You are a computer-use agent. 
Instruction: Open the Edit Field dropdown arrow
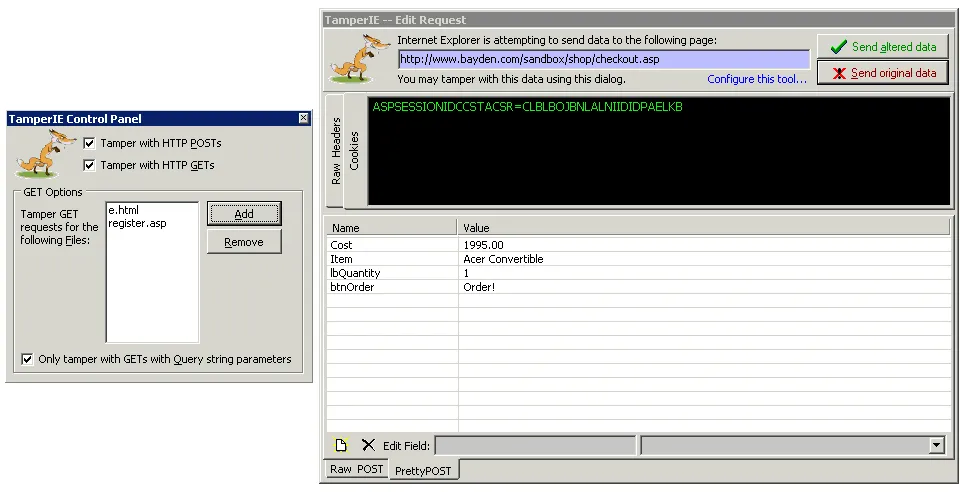coord(936,445)
